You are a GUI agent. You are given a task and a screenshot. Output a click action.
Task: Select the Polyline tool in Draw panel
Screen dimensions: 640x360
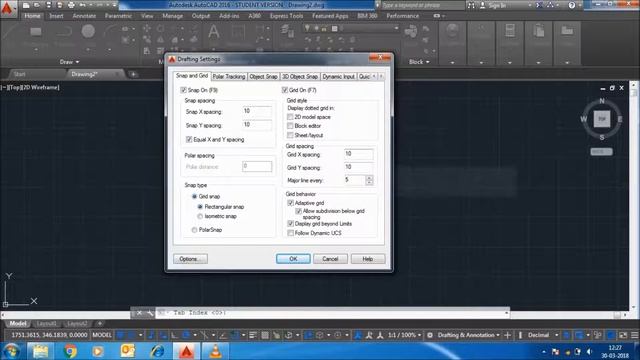[63, 32]
